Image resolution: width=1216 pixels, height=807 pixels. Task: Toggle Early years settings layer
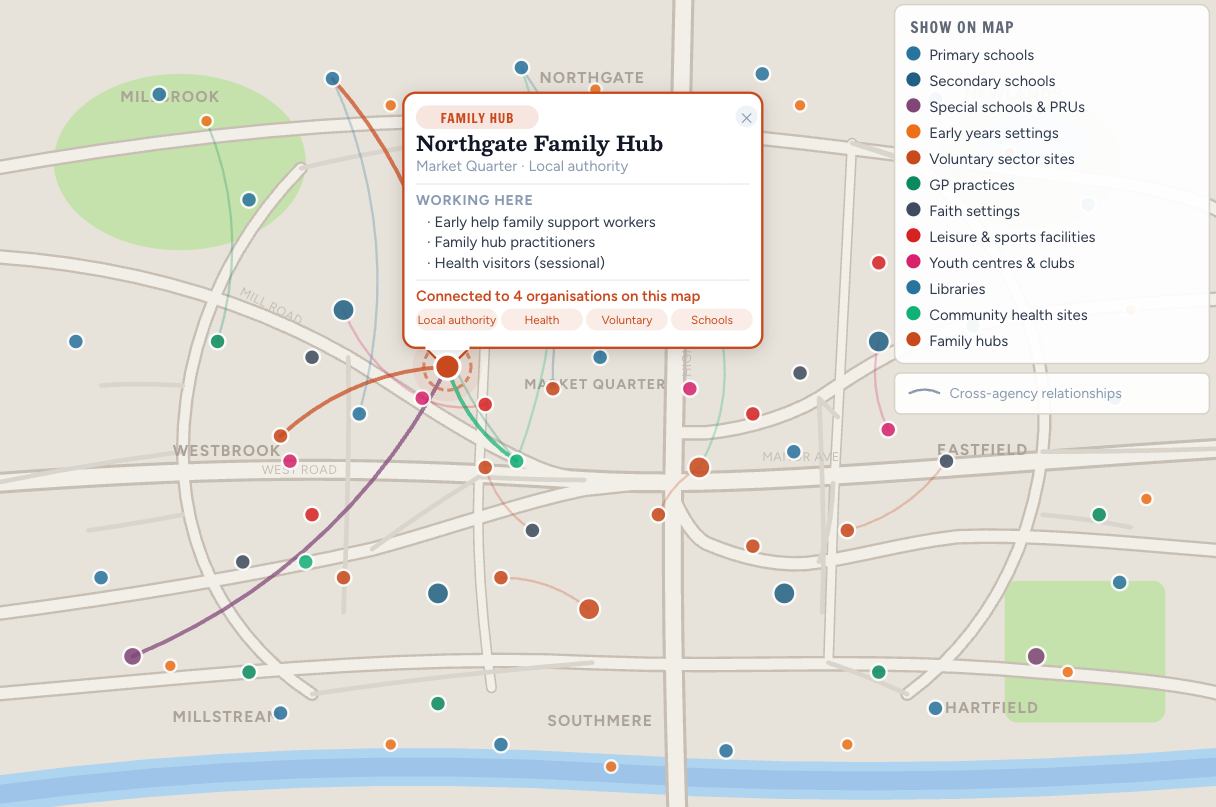982,133
